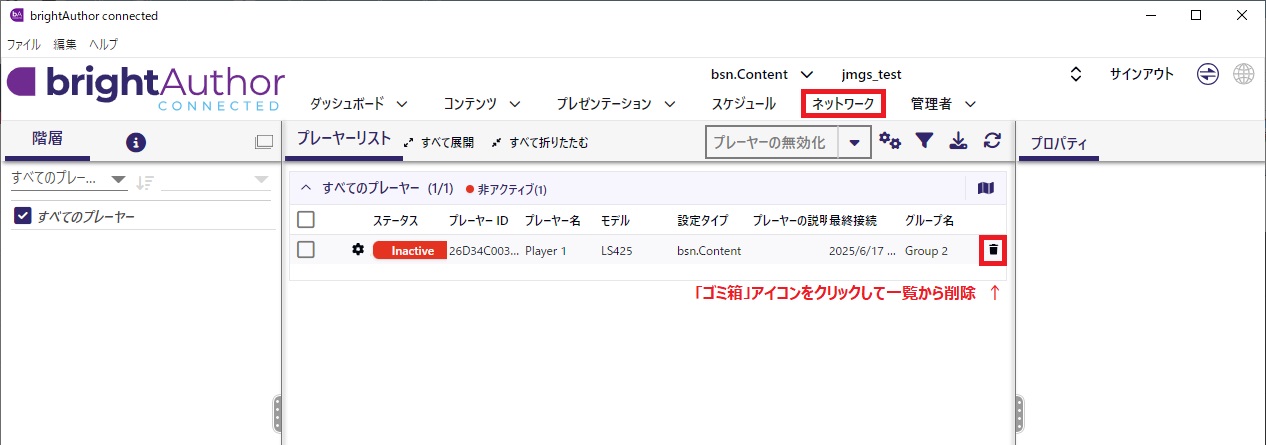The image size is (1266, 445).
Task: Open the ダッシュボード menu
Action: coord(359,103)
